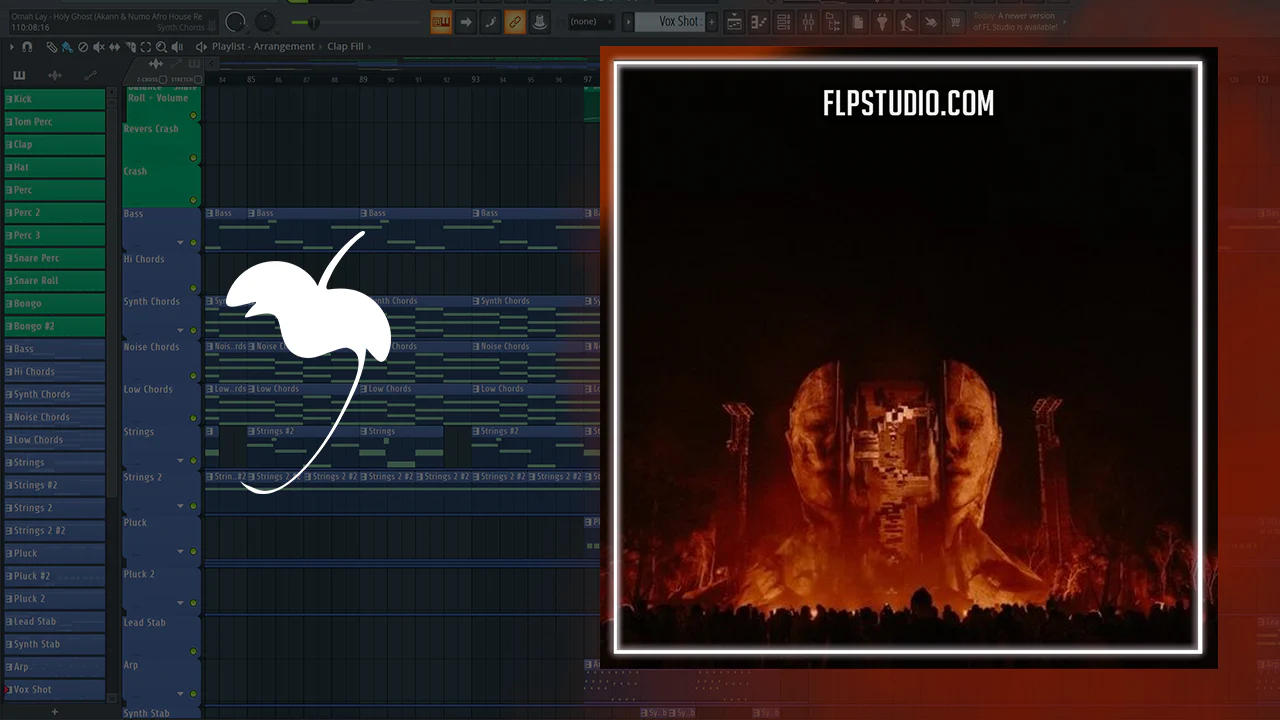Mute the Pluck track green dot
1280x720 pixels.
point(193,551)
